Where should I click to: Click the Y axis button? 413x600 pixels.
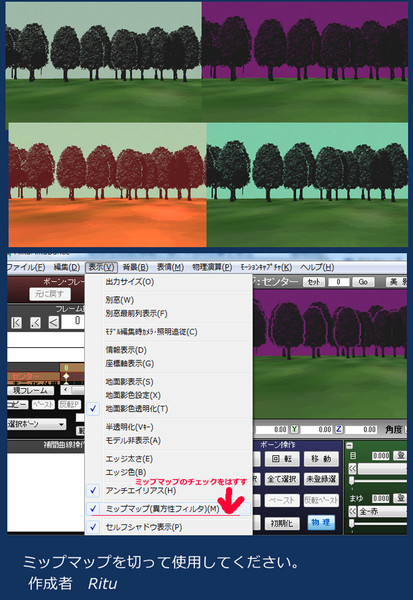[294, 429]
